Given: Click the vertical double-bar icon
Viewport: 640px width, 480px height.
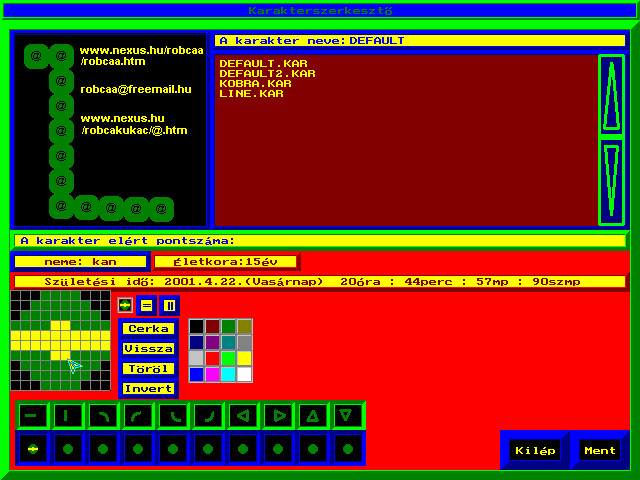Looking at the screenshot, I should [x=169, y=305].
